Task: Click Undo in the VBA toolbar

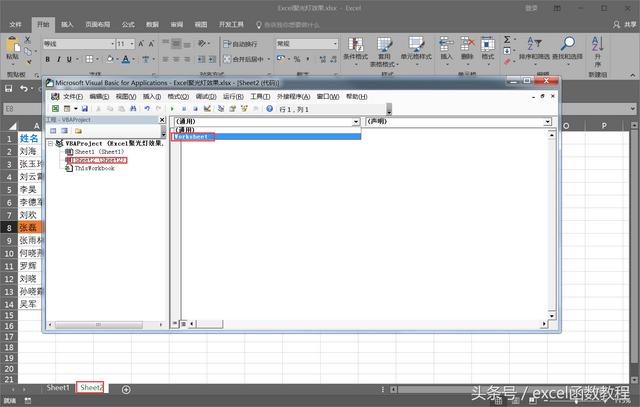Action: [x=147, y=109]
